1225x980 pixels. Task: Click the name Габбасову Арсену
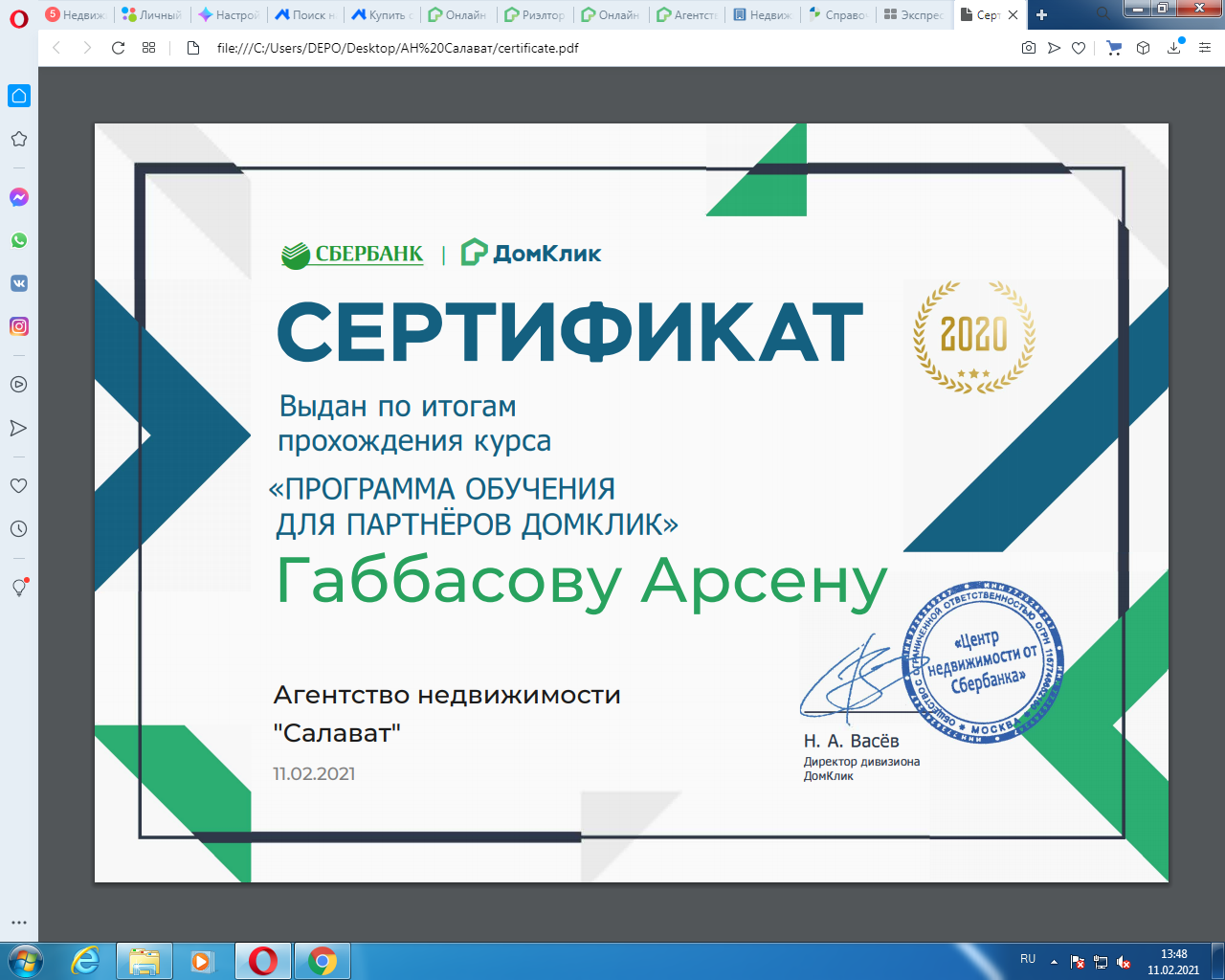pyautogui.click(x=582, y=582)
